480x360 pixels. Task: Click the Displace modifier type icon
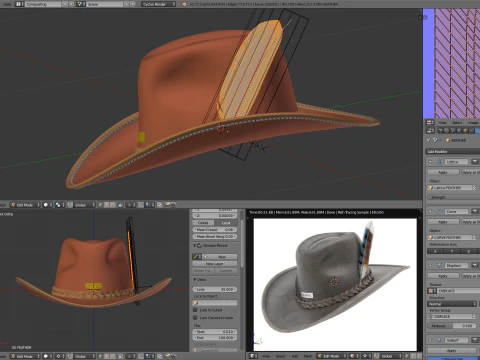[x=439, y=265]
